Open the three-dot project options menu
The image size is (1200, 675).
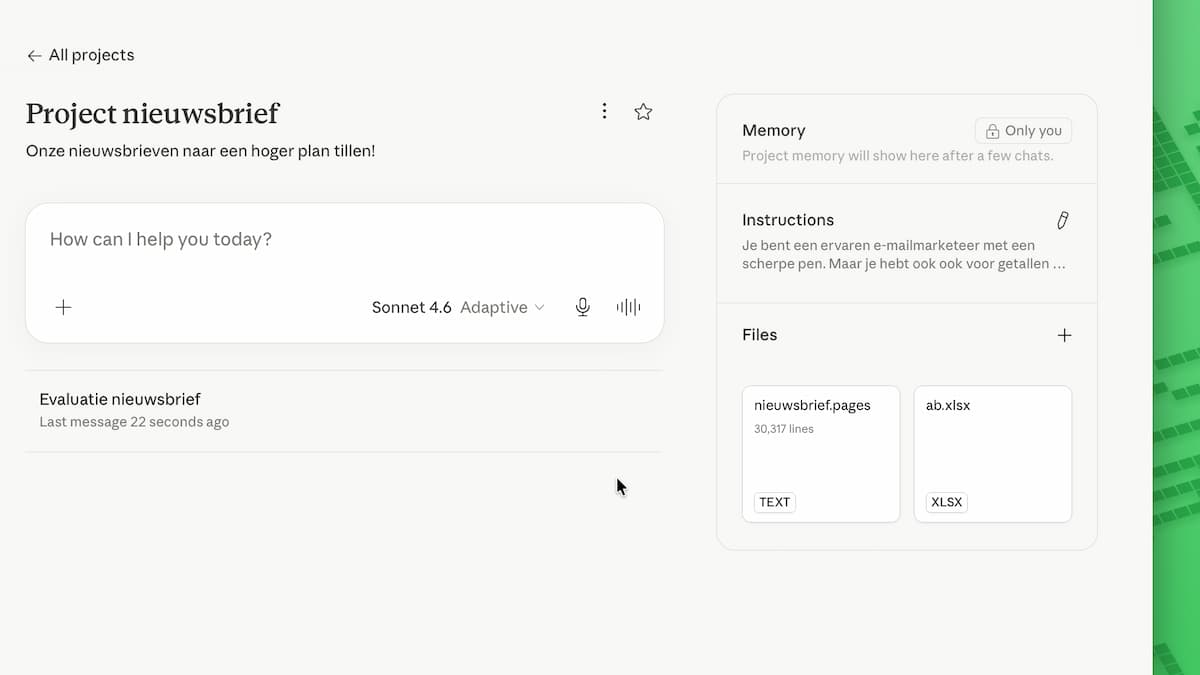tap(604, 111)
